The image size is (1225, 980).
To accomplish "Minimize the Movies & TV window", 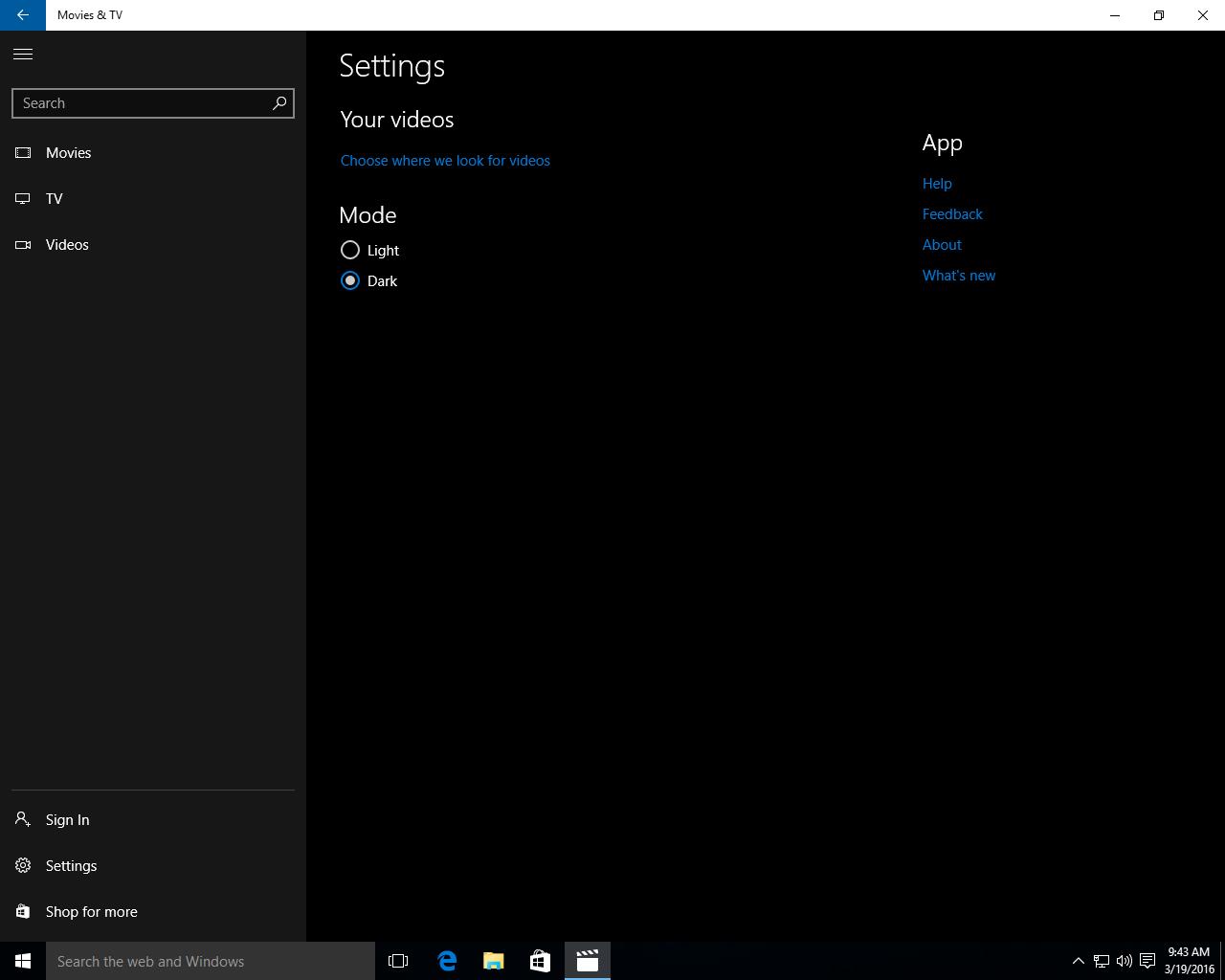I will pos(1115,15).
